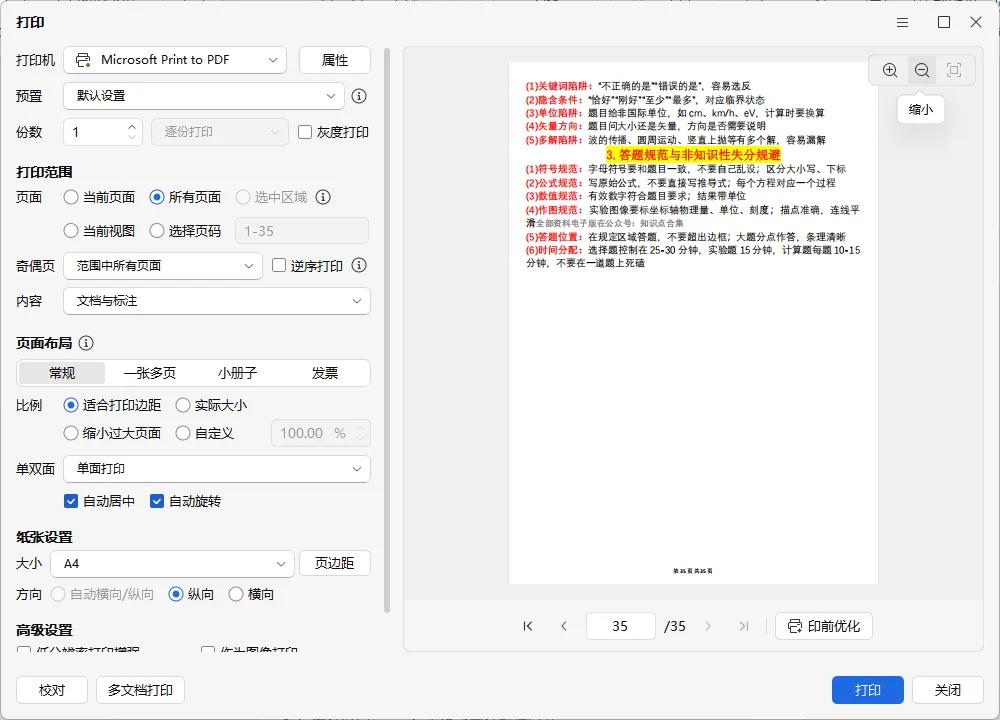1000x720 pixels.
Task: Click the info icon beside 预置 dropdown
Action: pyautogui.click(x=359, y=96)
